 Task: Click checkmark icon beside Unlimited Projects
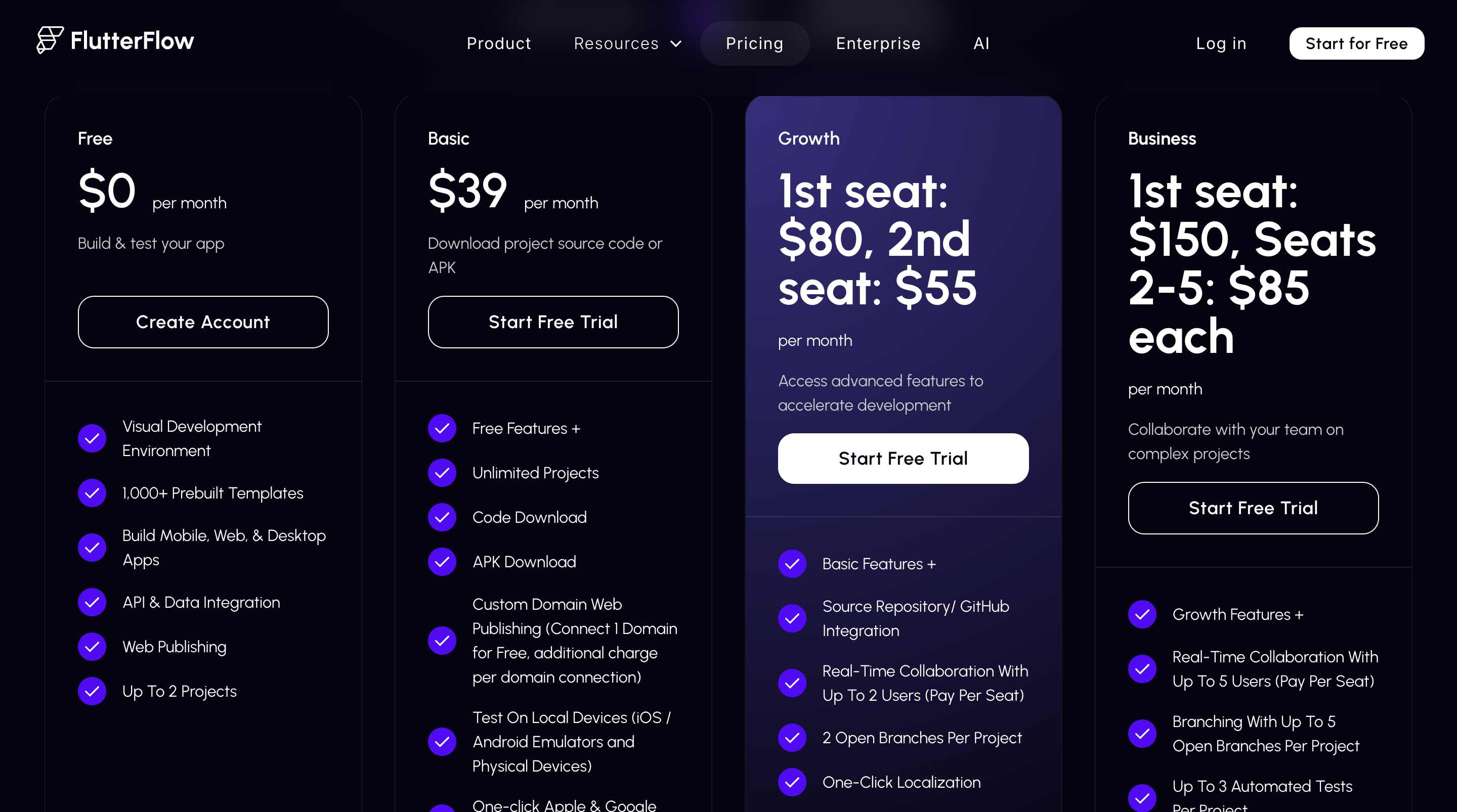(442, 473)
